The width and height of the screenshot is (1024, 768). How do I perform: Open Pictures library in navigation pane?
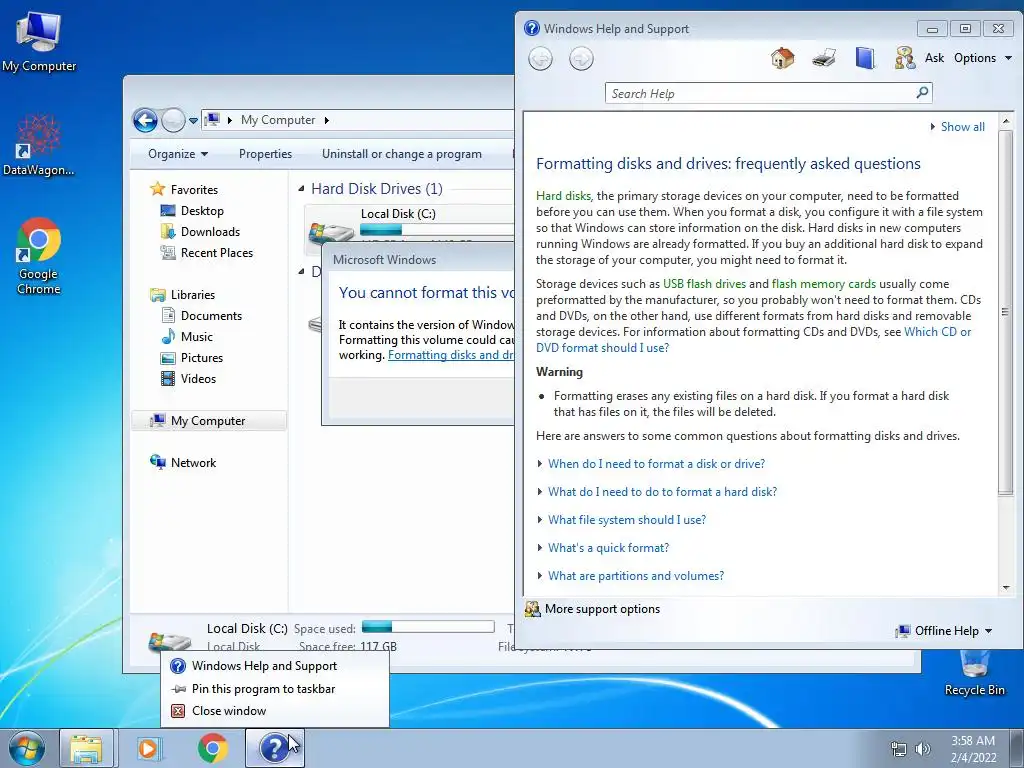pos(202,358)
